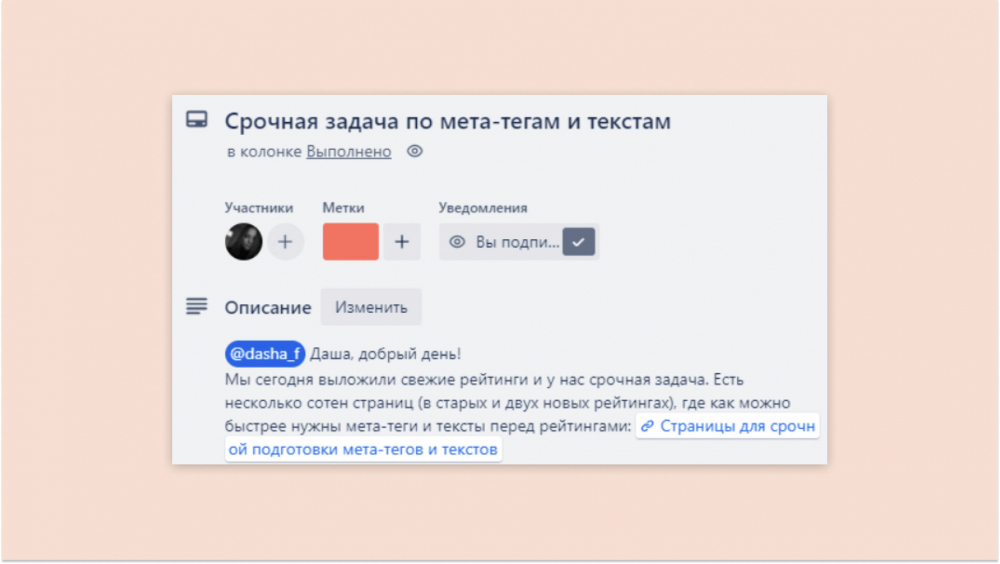Click the Описание heading
Screen dimensions: 1000x564
click(268, 308)
